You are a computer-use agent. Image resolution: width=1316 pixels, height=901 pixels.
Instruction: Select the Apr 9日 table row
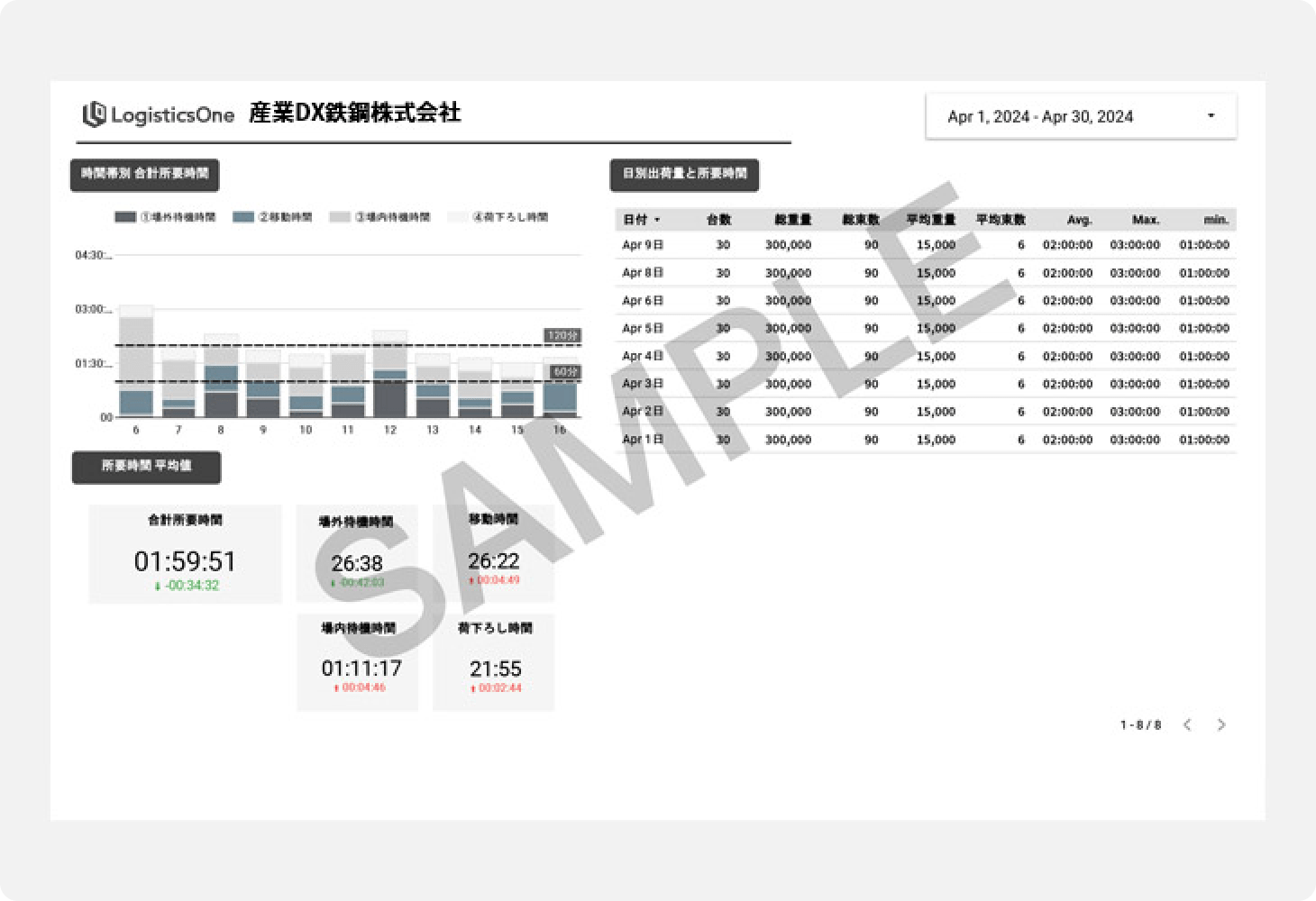tap(925, 245)
